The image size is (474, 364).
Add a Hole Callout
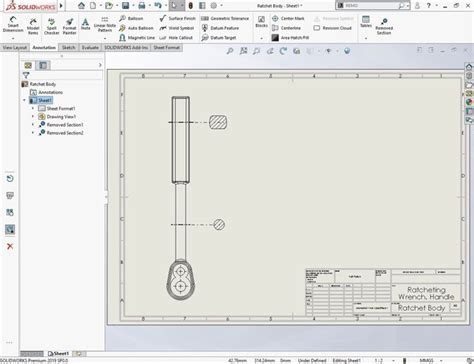tap(176, 38)
